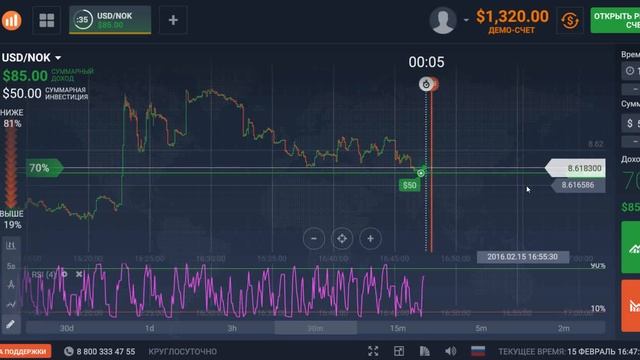Select the 30m timeframe

(316, 328)
